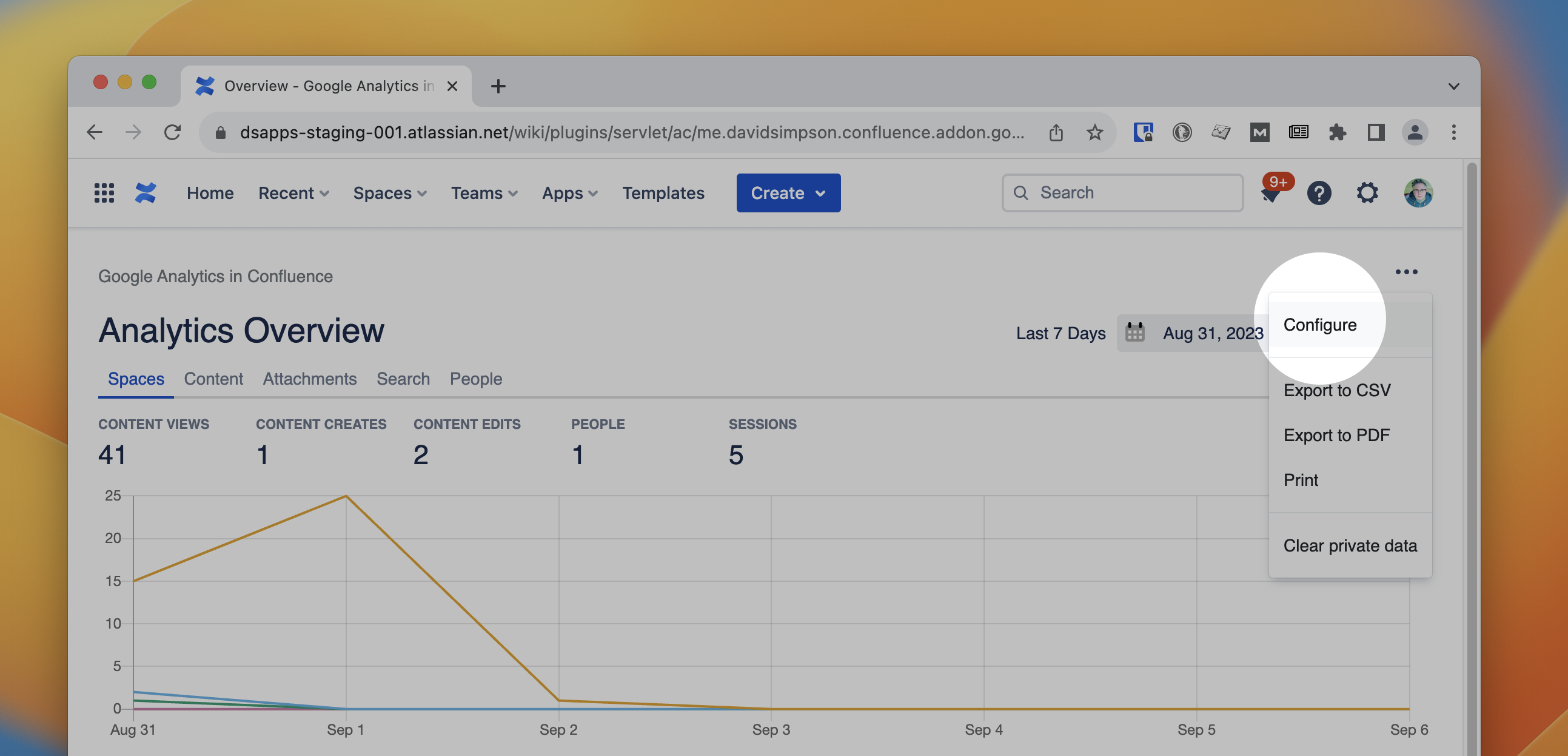Open the app switcher grid icon
This screenshot has height=756, width=1568.
104,193
